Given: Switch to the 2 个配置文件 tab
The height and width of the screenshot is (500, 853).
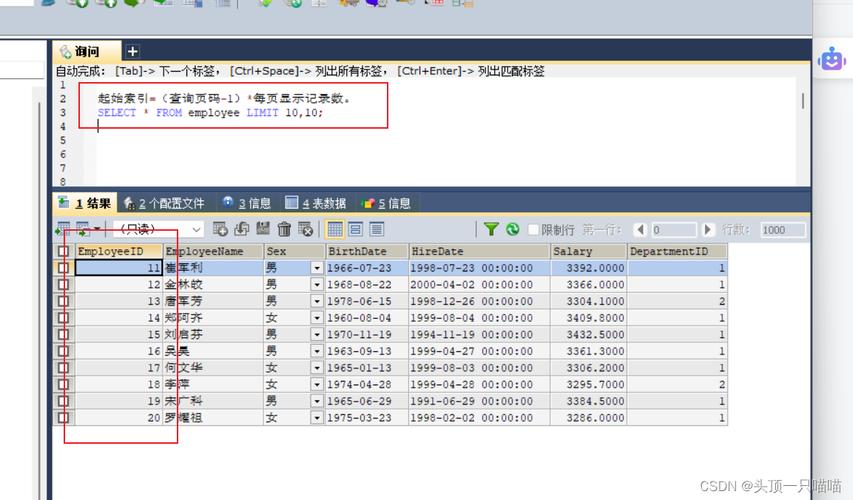Looking at the screenshot, I should click(164, 203).
